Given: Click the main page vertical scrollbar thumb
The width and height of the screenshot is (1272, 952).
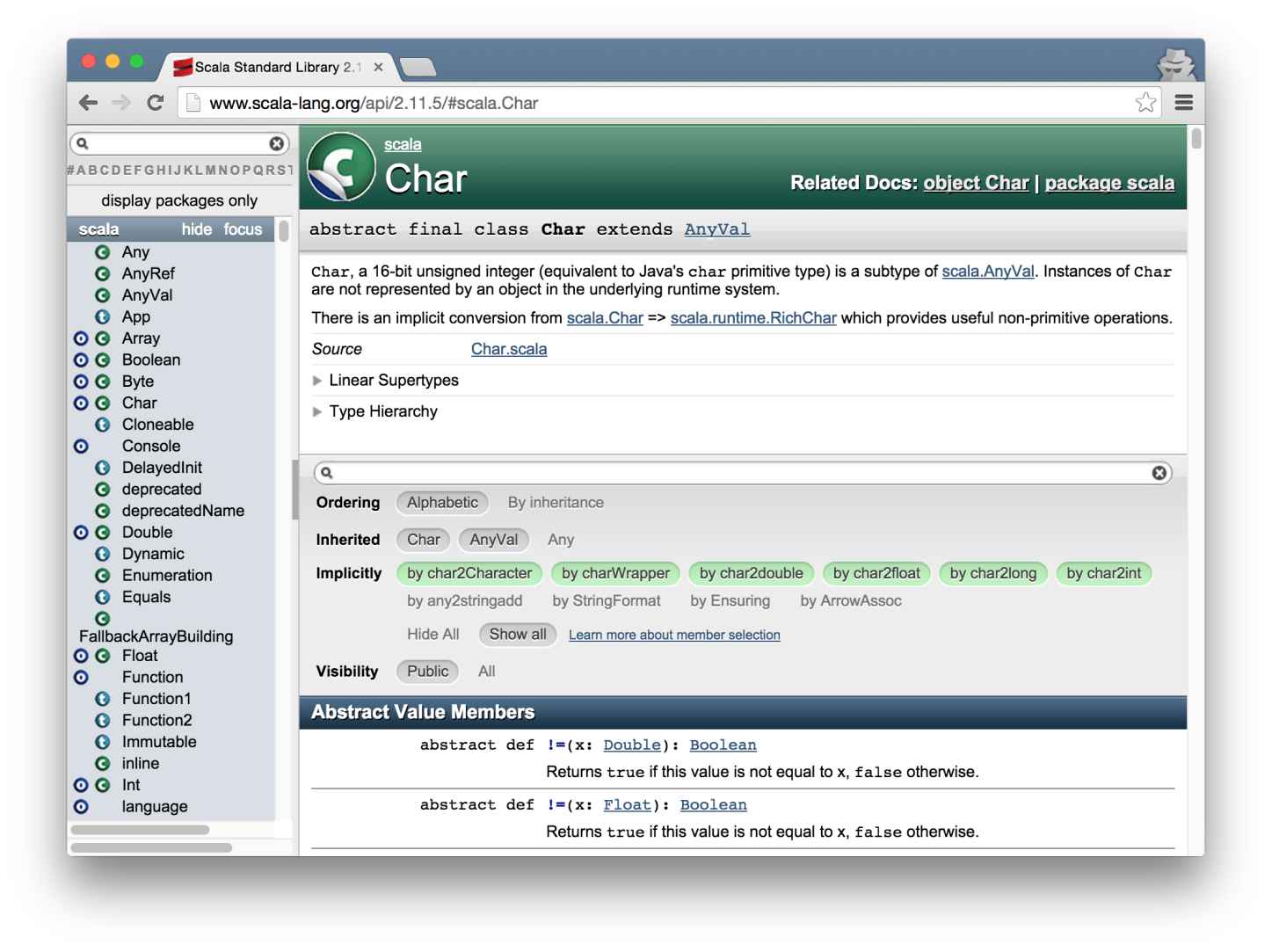Looking at the screenshot, I should pos(1196,138).
